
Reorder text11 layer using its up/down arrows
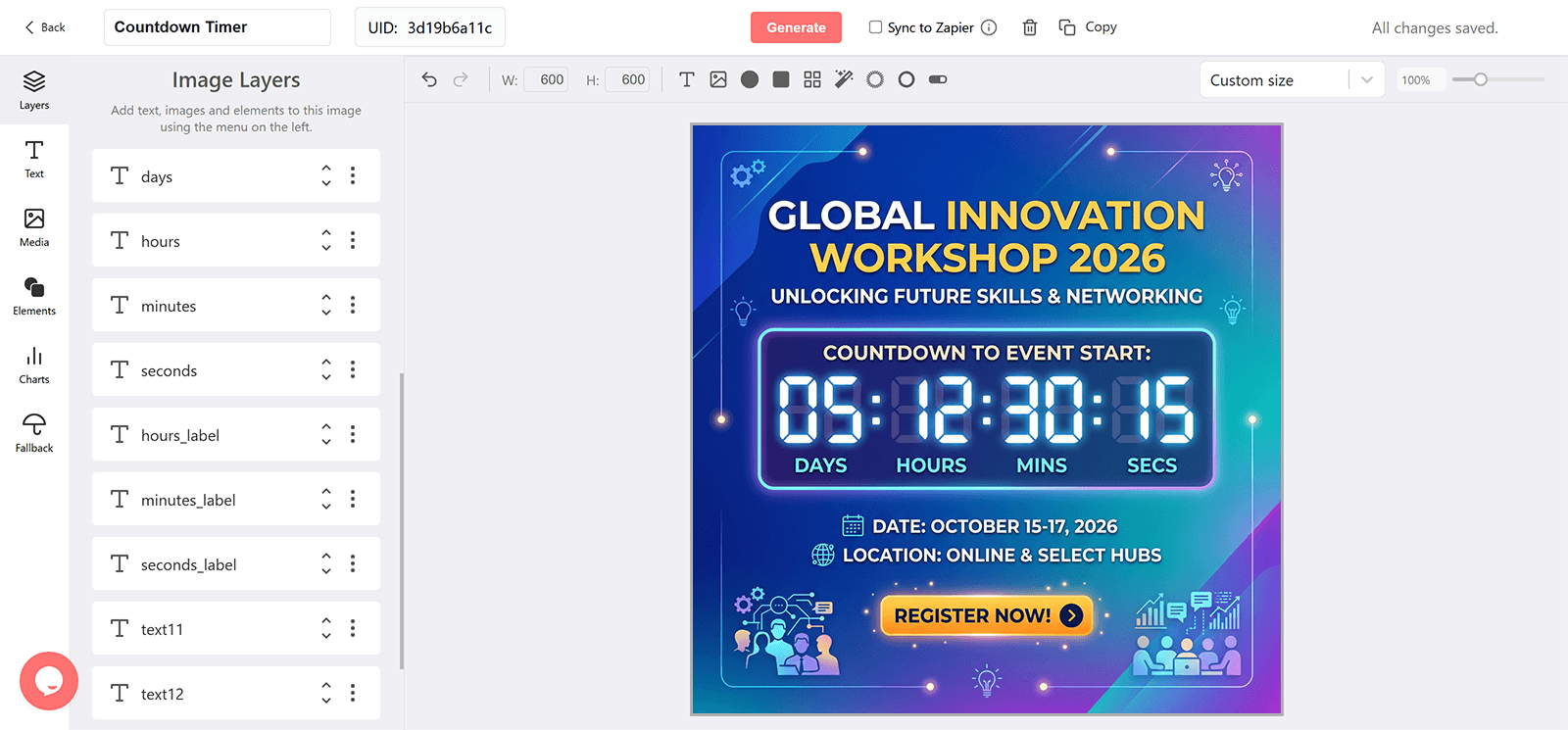[326, 628]
